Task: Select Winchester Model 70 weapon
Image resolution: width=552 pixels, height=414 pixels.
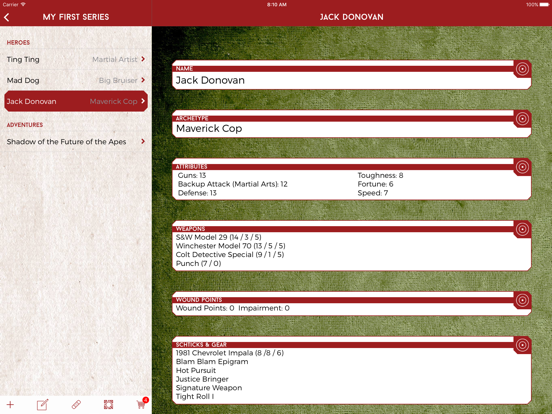Action: (231, 246)
